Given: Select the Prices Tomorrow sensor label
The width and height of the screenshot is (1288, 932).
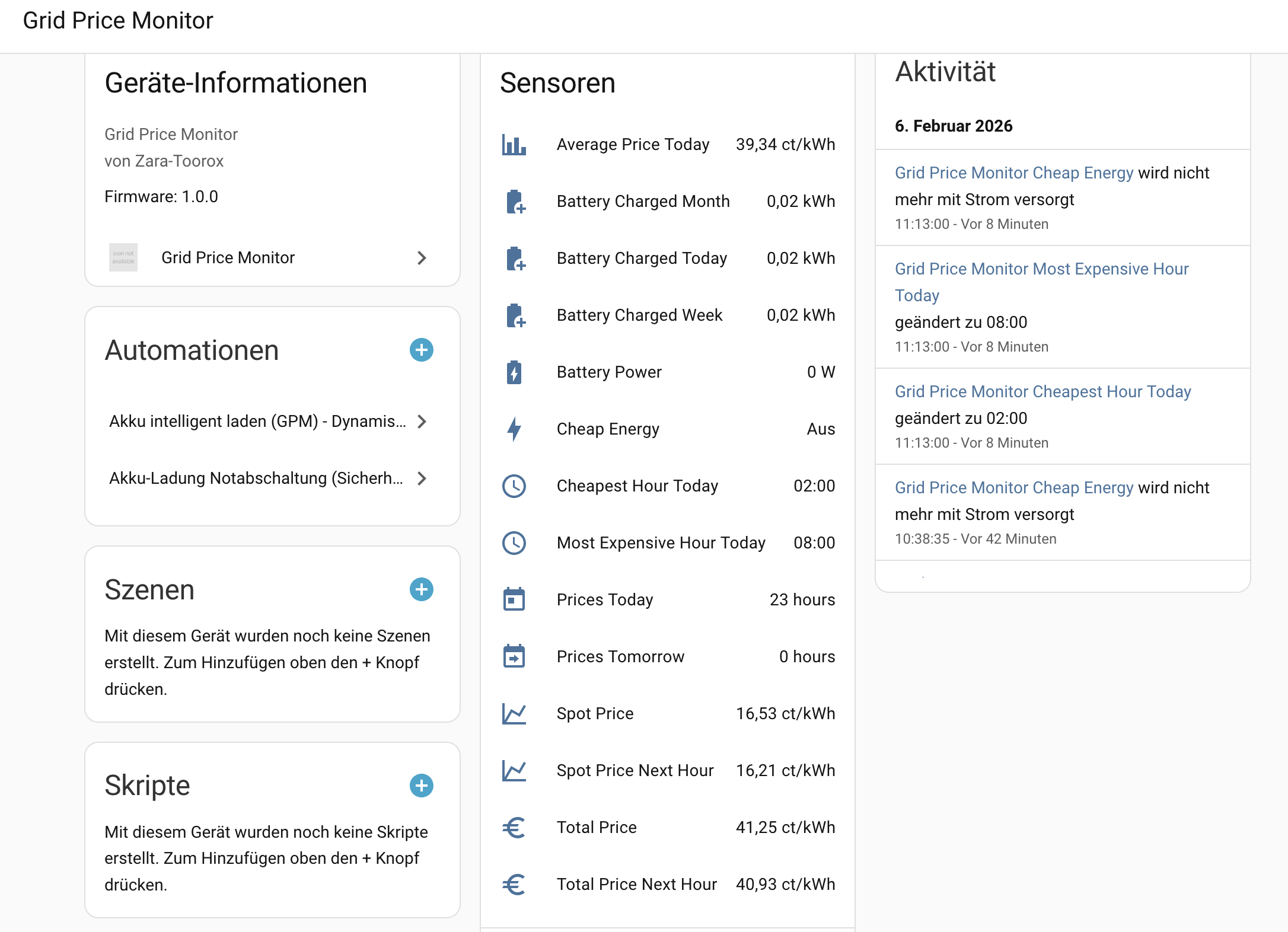Looking at the screenshot, I should click(621, 657).
